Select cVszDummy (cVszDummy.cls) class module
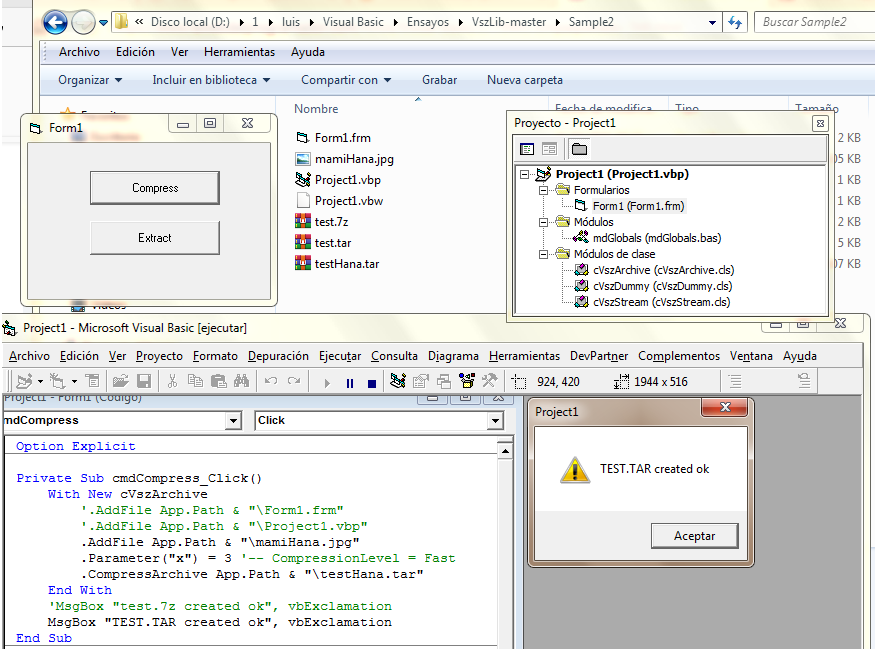 click(663, 286)
